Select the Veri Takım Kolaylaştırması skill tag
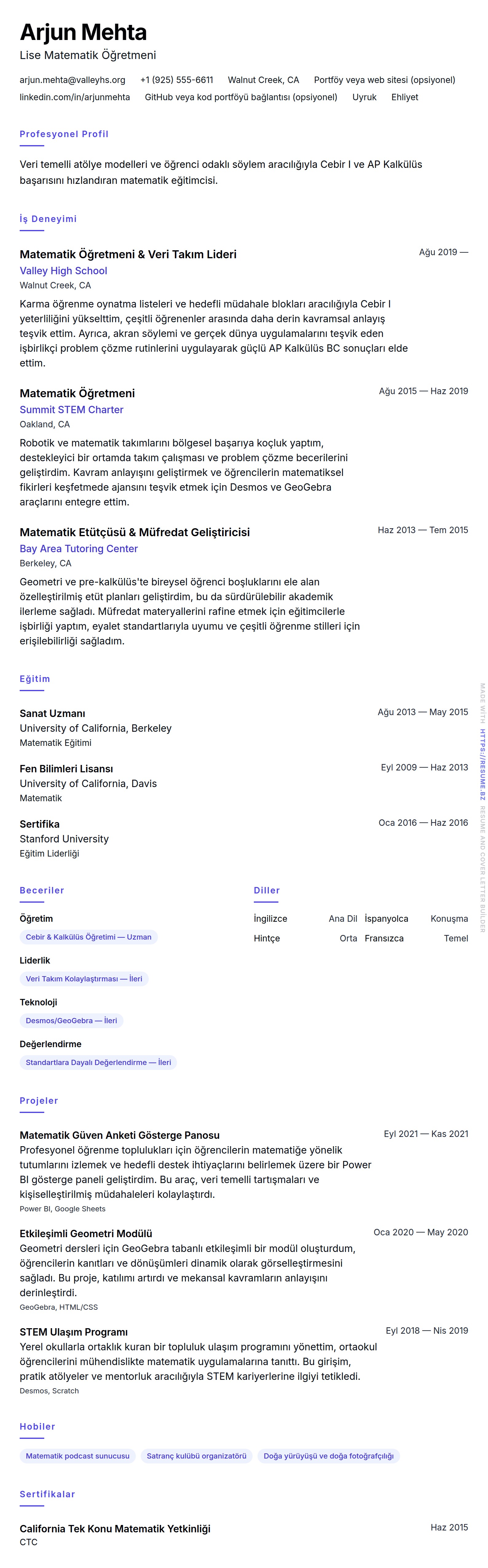The height and width of the screenshot is (1568, 488). [84, 979]
